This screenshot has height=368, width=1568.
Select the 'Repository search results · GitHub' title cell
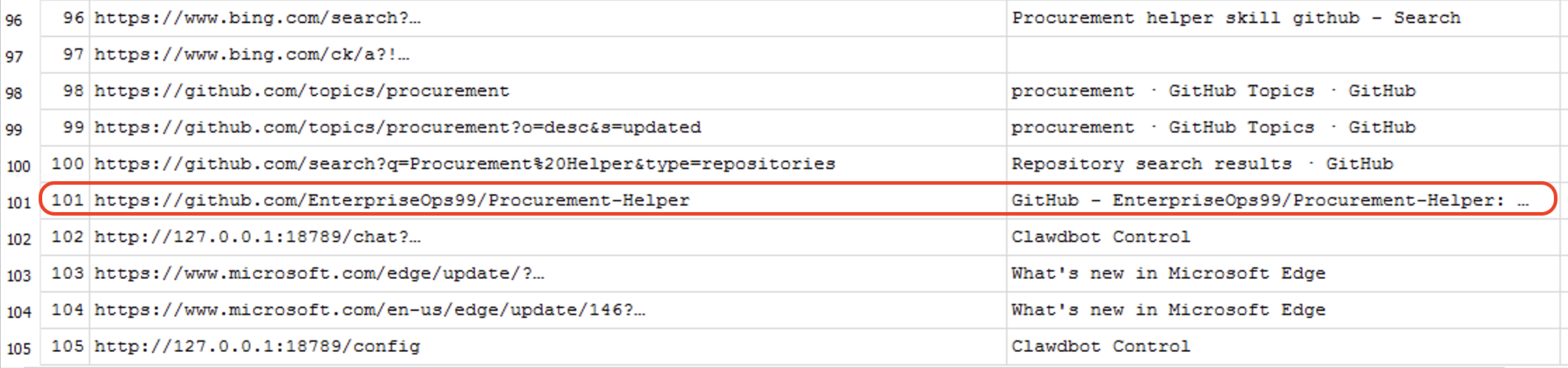(x=1283, y=164)
